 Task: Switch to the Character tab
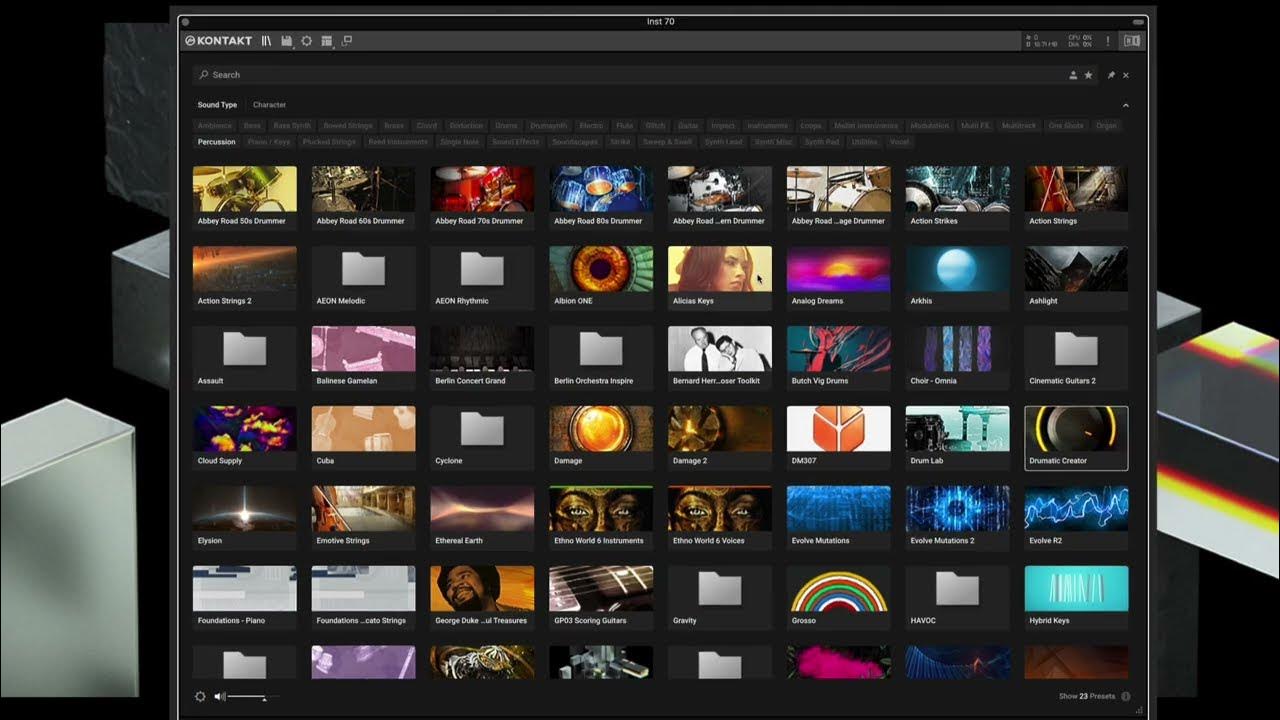[x=269, y=105]
